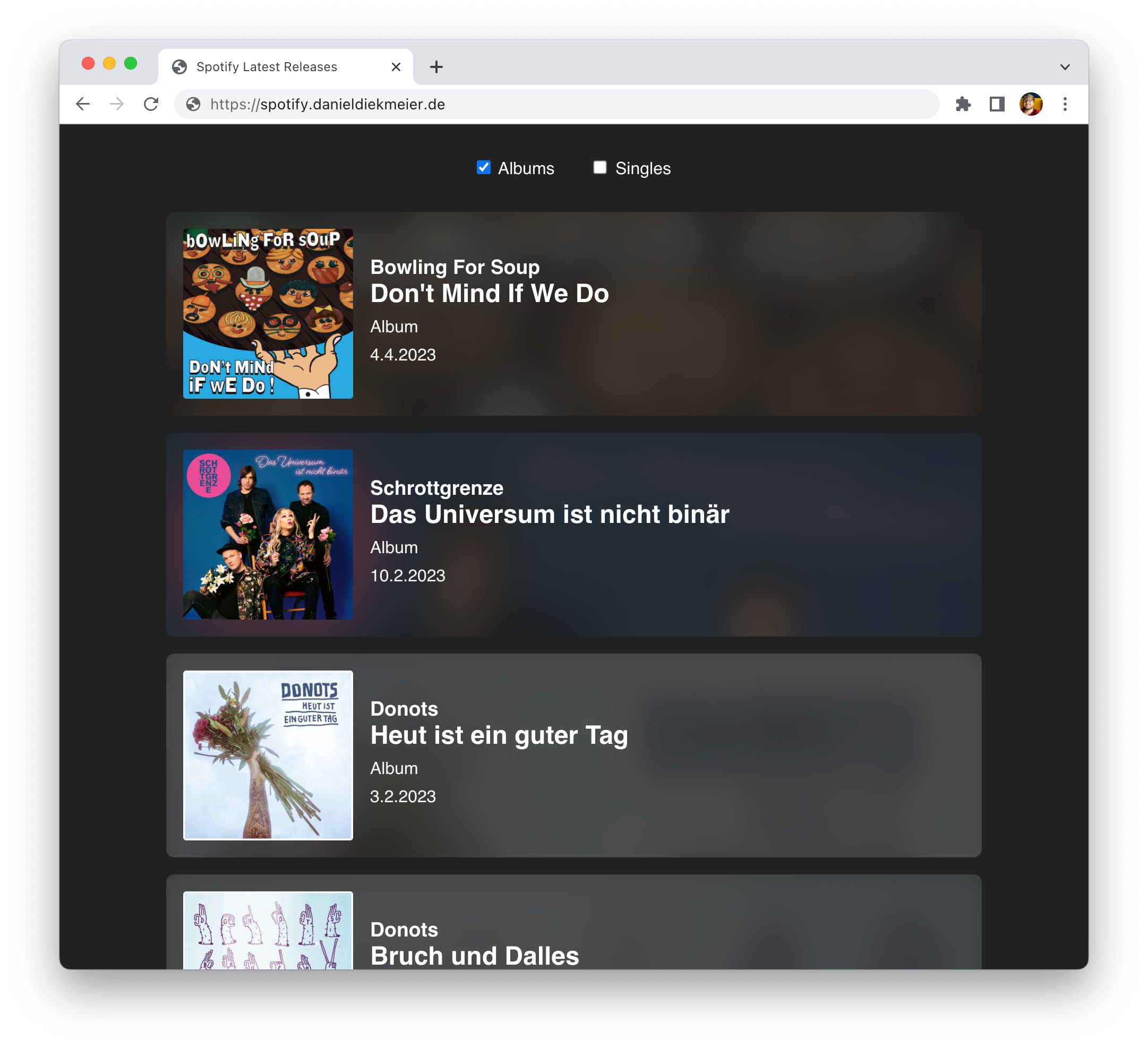1148x1048 pixels.
Task: Open Don't Mind If We Do album title
Action: [x=489, y=294]
